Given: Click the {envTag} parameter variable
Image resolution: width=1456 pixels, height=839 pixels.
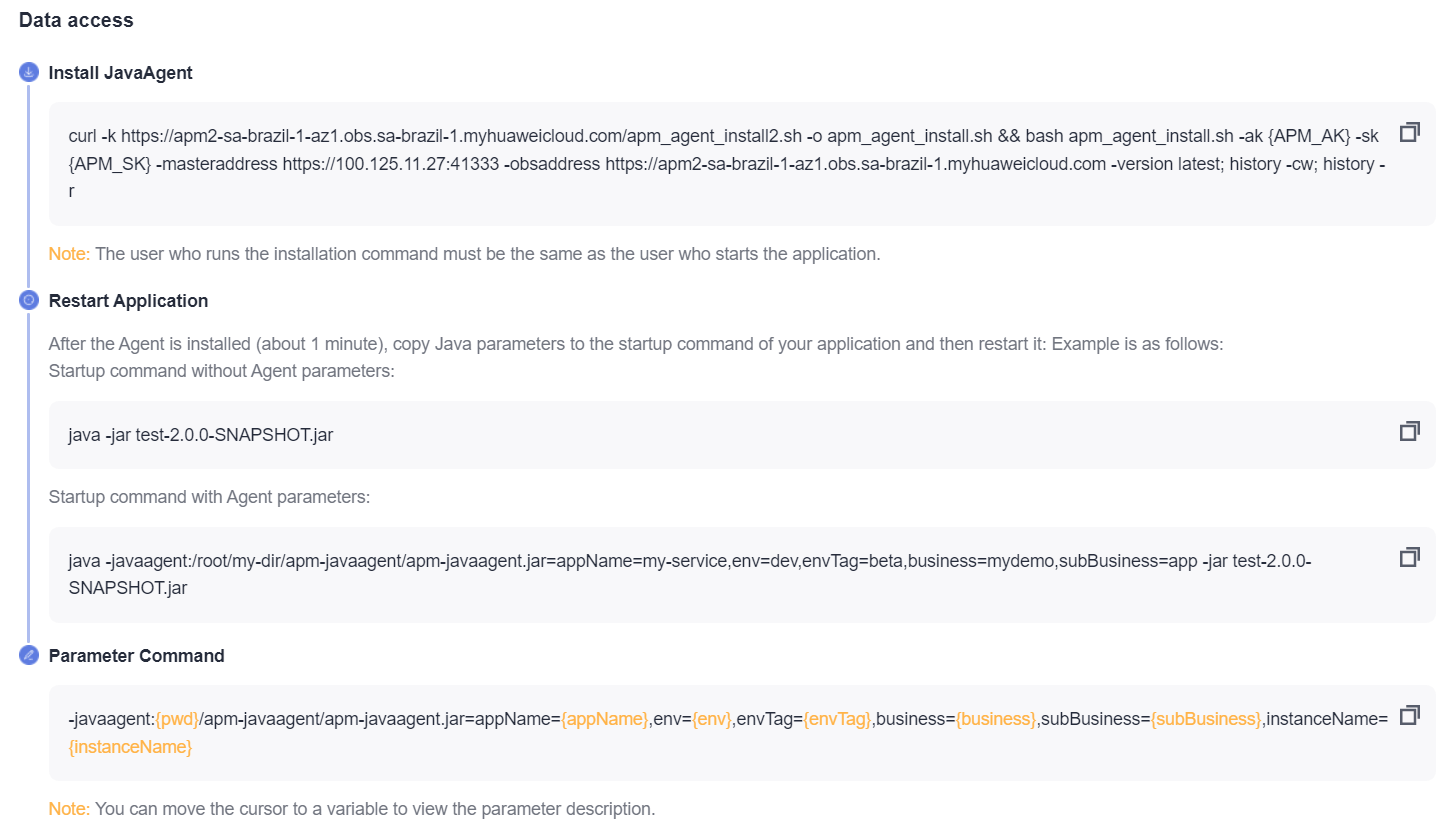Looking at the screenshot, I should pyautogui.click(x=837, y=719).
